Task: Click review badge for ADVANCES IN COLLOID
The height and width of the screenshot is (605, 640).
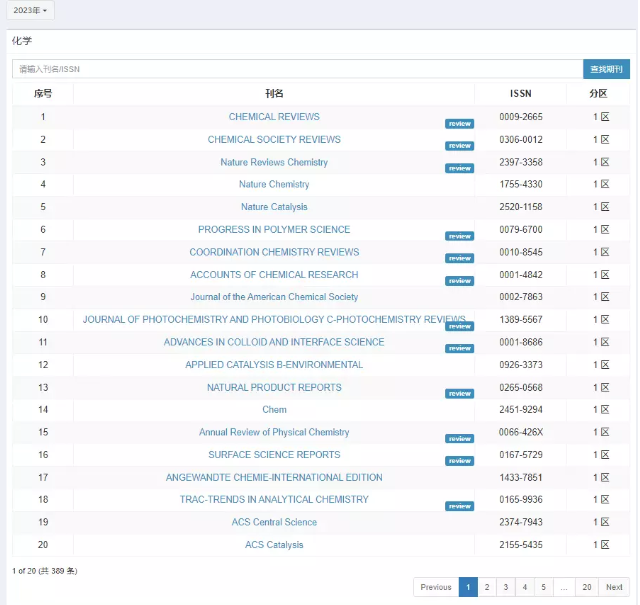Action: 460,348
